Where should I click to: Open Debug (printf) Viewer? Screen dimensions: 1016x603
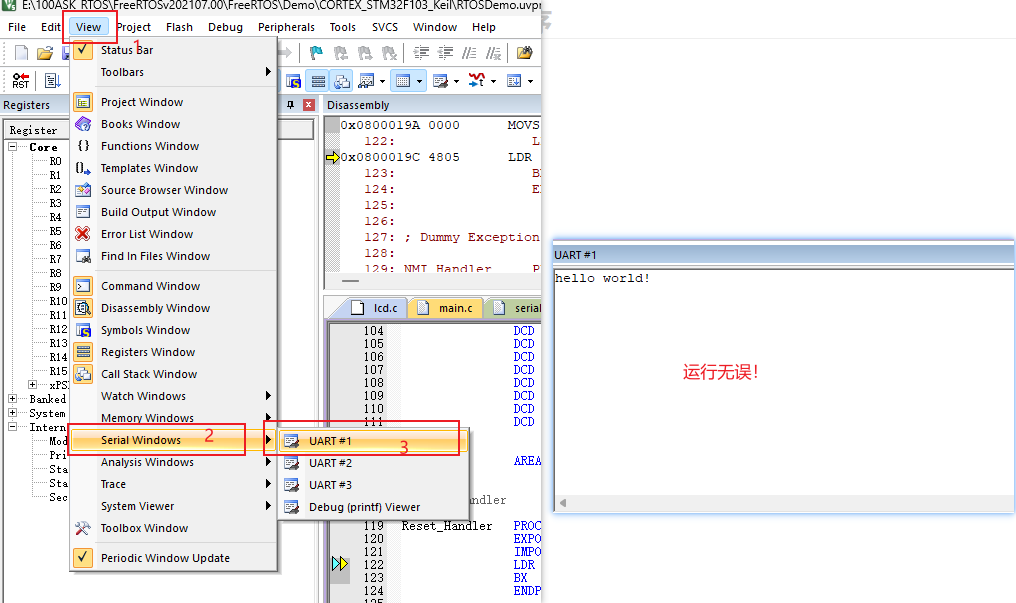[373, 507]
